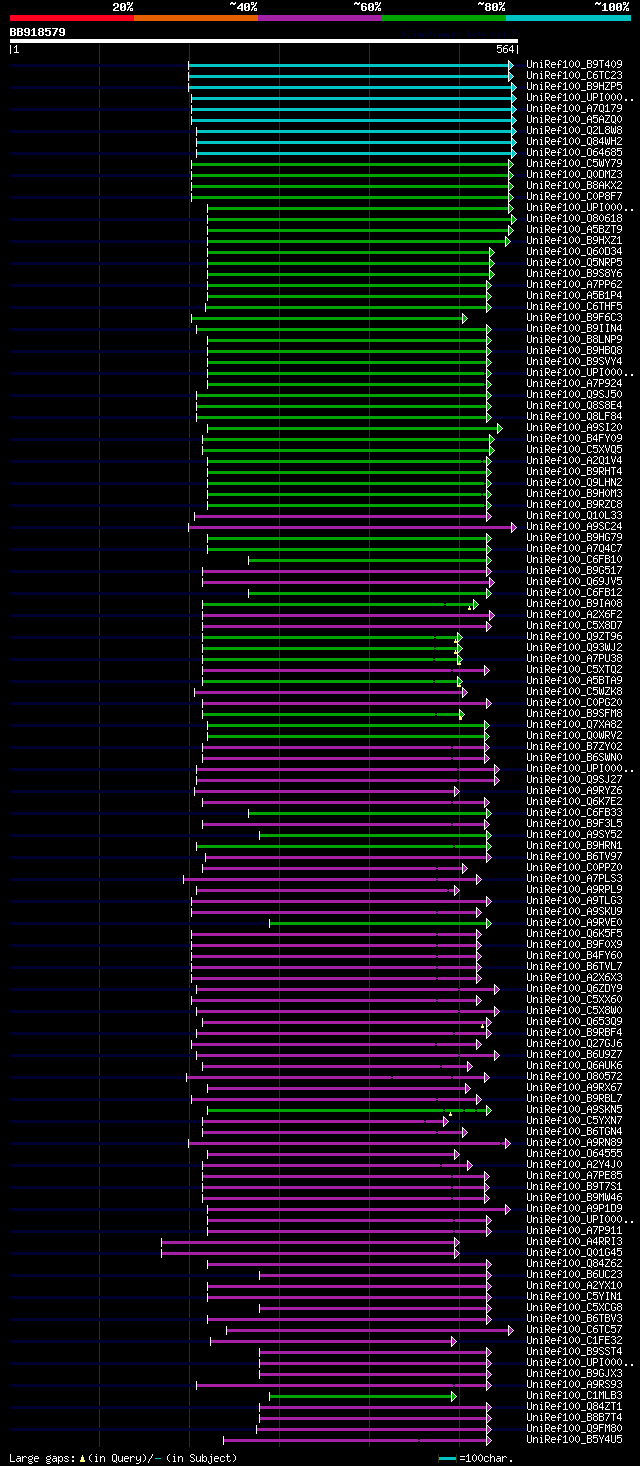Select hit label UniRef100_Q6ZDY9
This screenshot has width=640, height=1466.
(x=574, y=989)
